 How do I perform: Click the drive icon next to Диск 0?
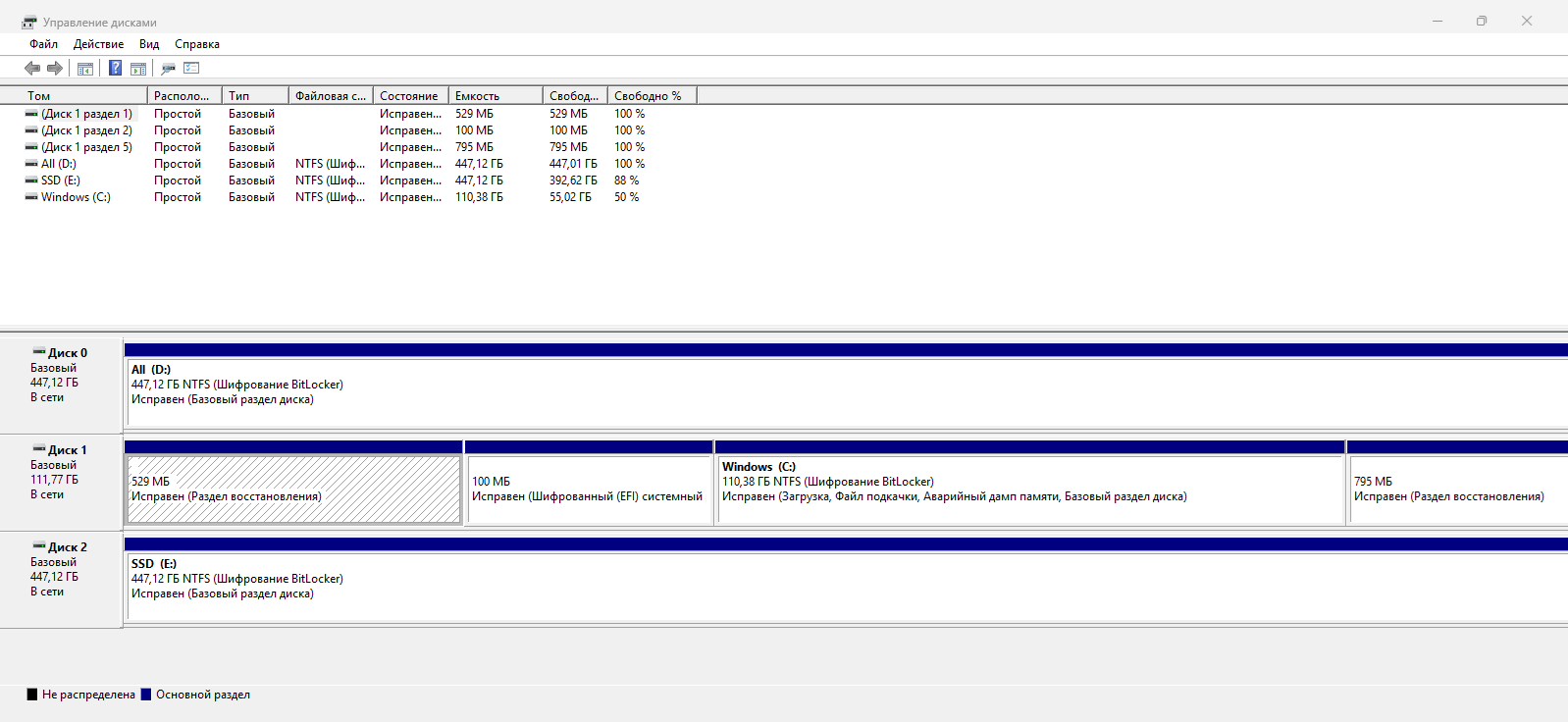click(x=39, y=351)
